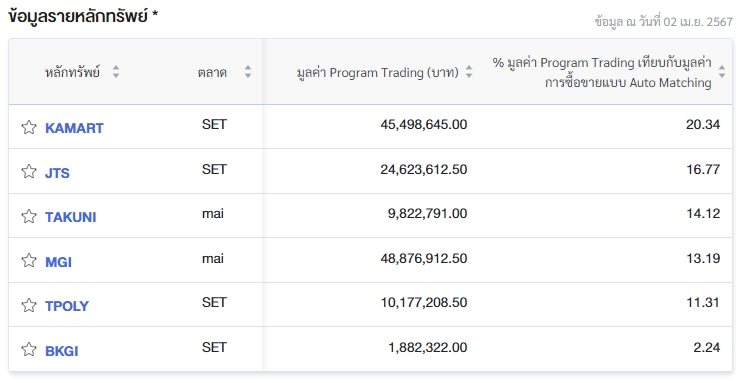742x383 pixels.
Task: Open TPOLY stock link
Action: pos(67,306)
